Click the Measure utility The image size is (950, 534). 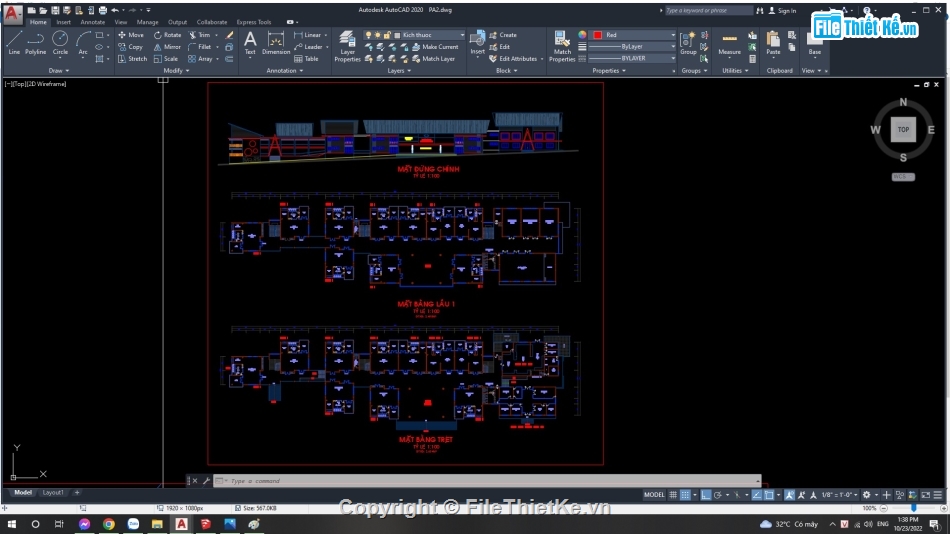click(x=729, y=44)
